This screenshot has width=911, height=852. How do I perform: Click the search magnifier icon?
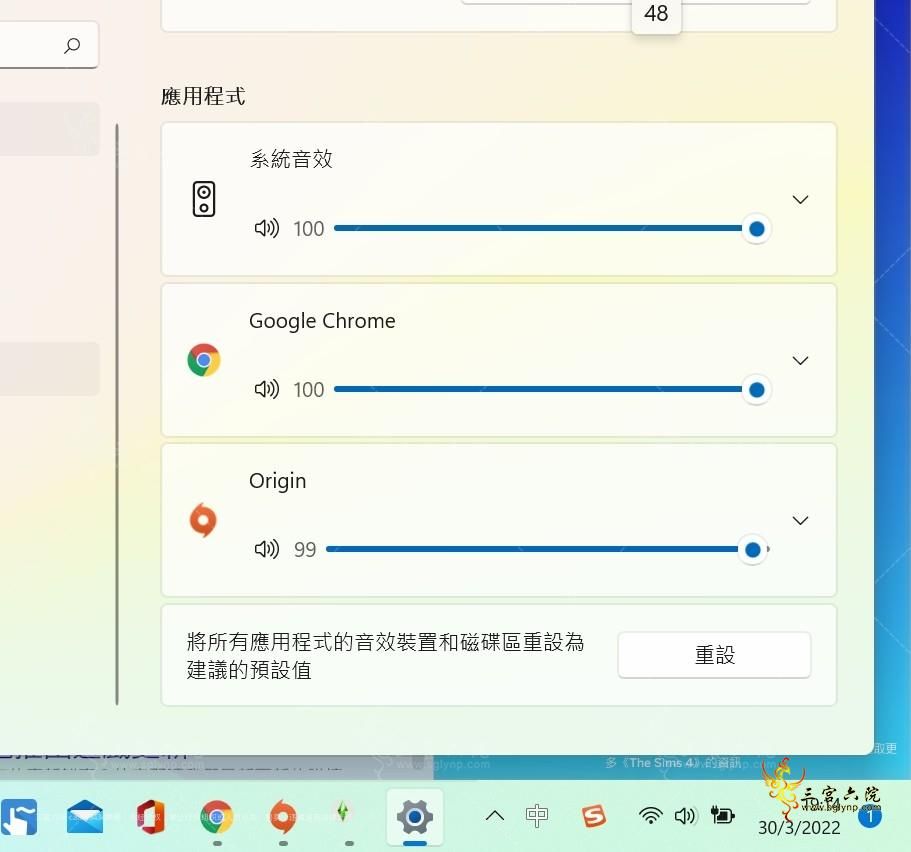coord(72,45)
